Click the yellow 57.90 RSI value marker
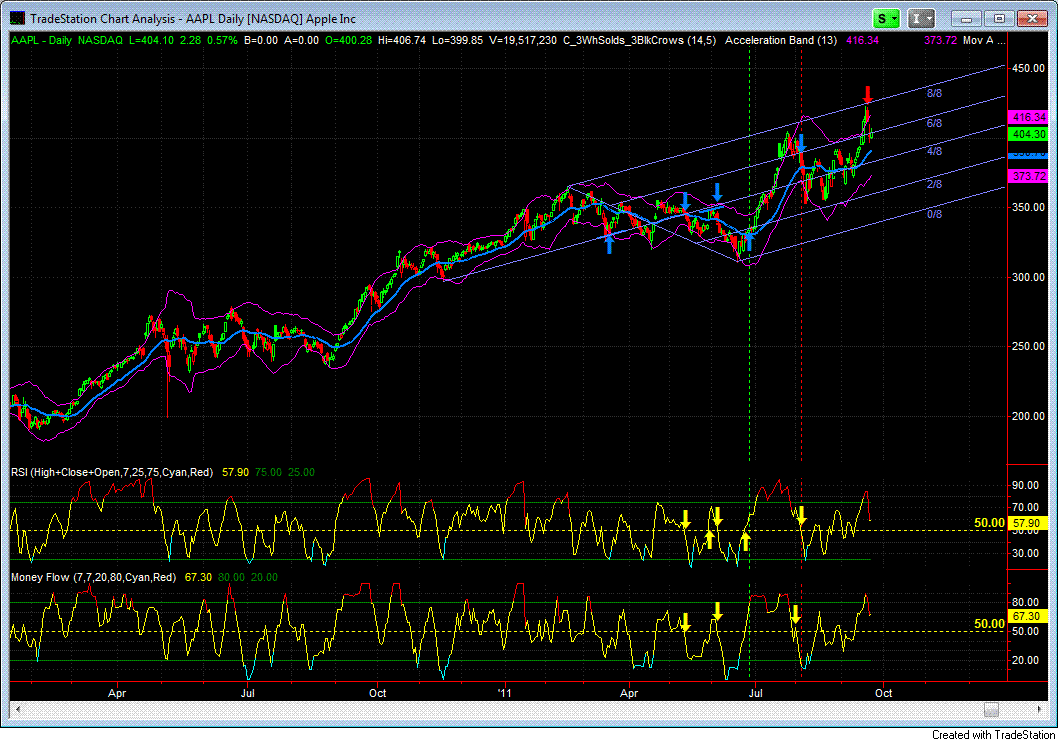 point(1028,523)
